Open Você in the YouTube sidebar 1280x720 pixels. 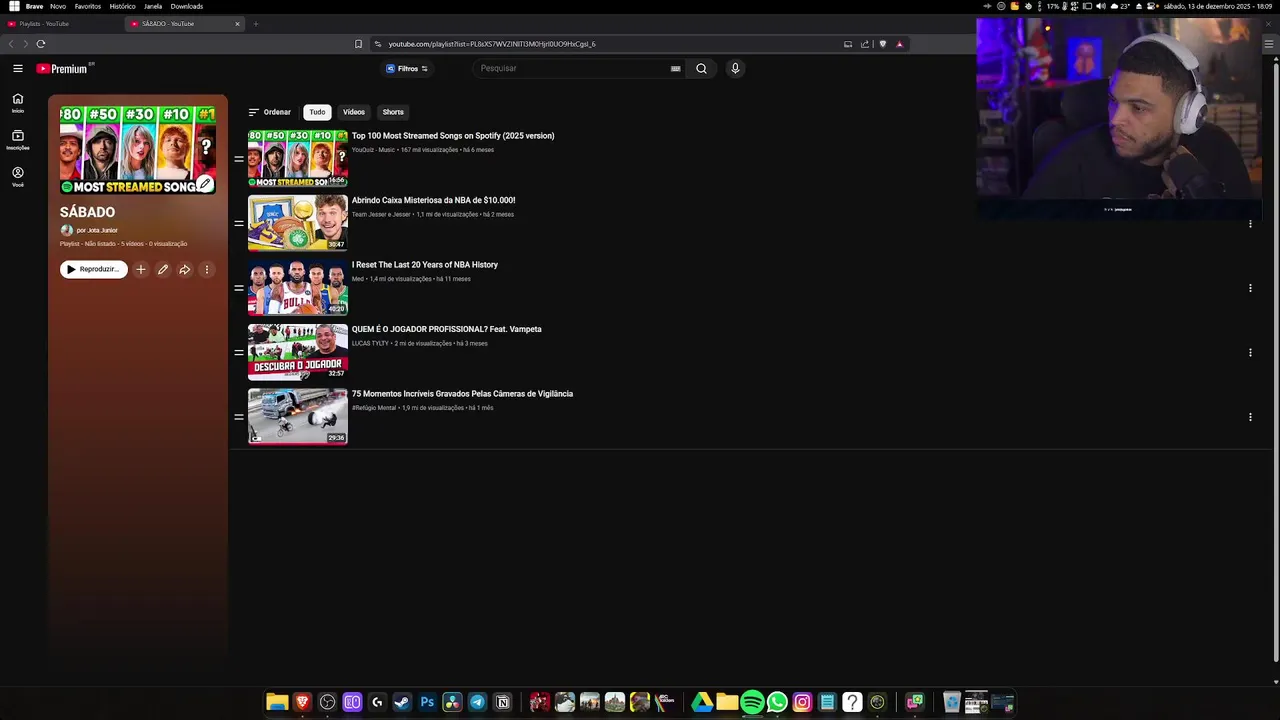pos(18,177)
